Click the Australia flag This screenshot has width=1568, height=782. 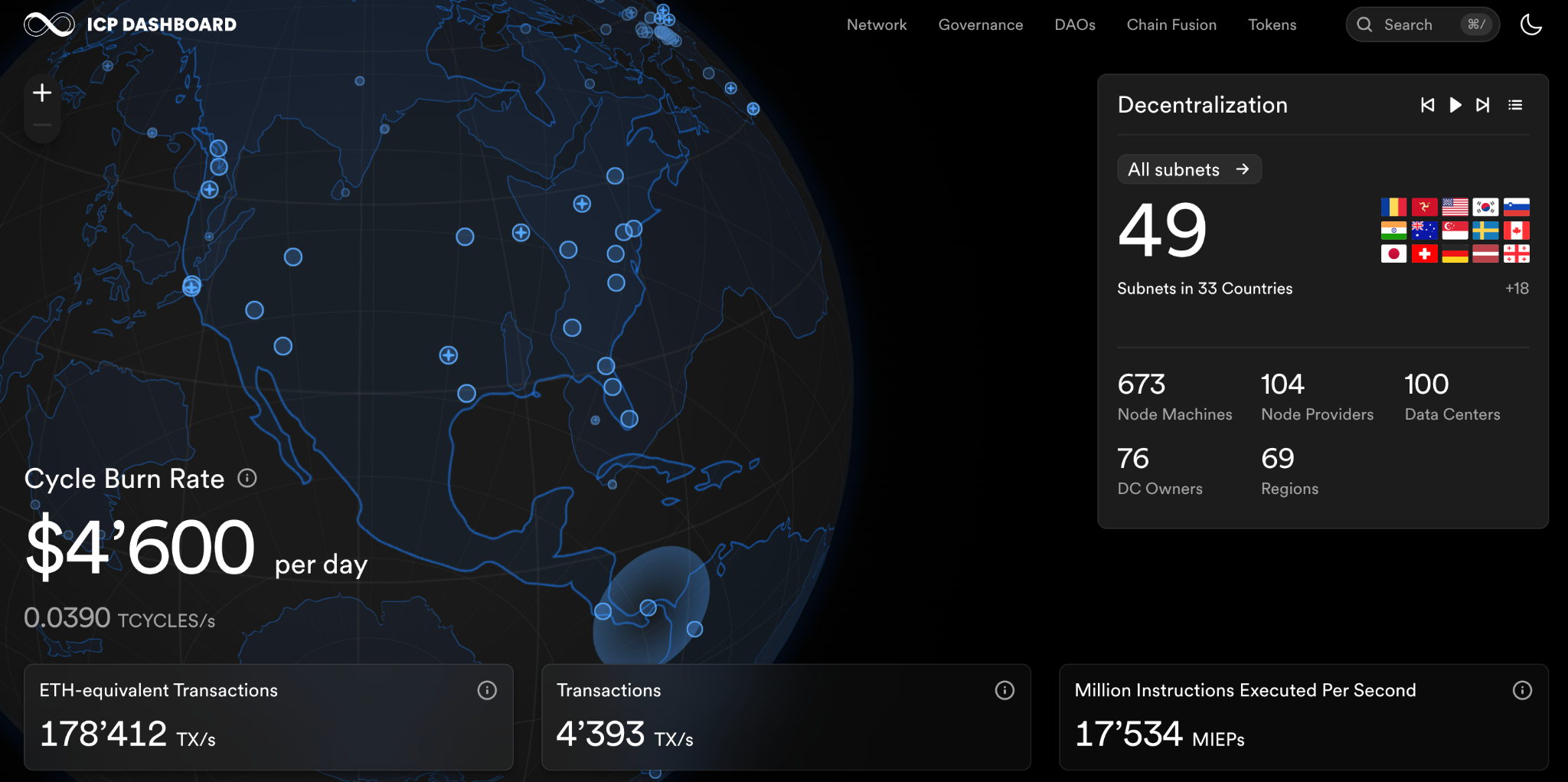[1424, 230]
